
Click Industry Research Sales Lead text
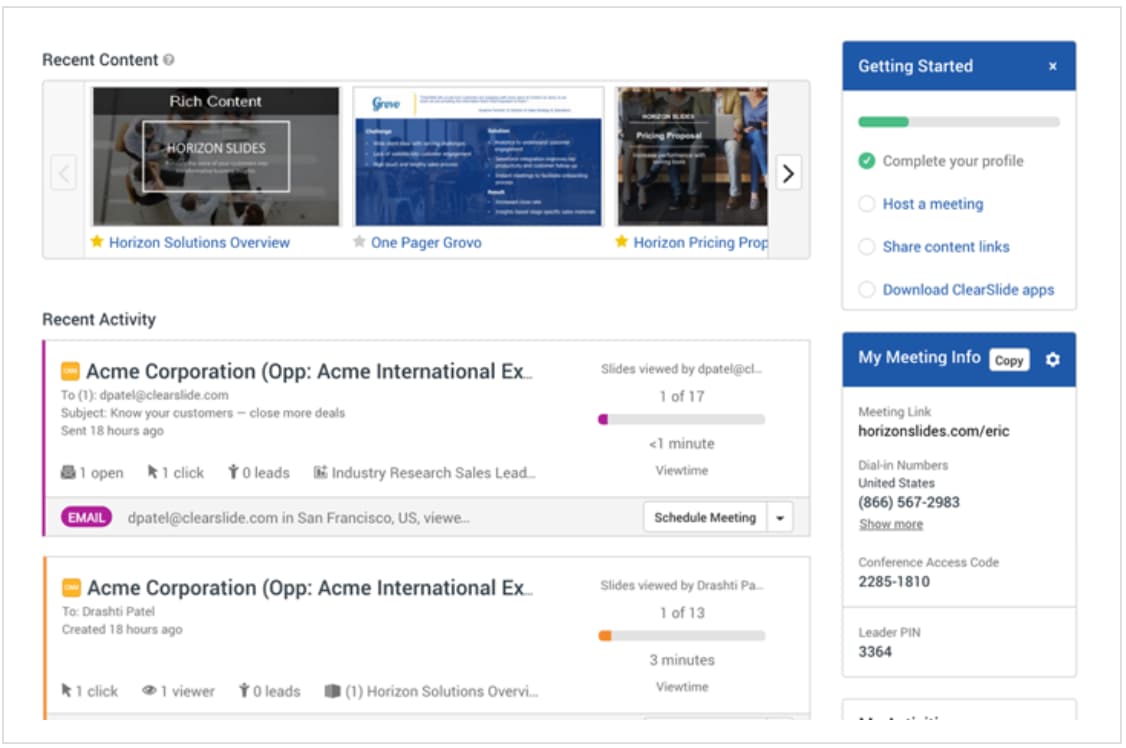(433, 472)
